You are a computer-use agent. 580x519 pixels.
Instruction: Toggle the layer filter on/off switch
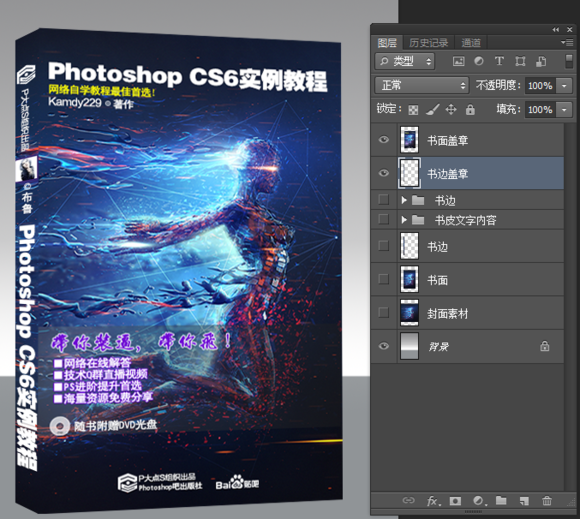pos(569,61)
